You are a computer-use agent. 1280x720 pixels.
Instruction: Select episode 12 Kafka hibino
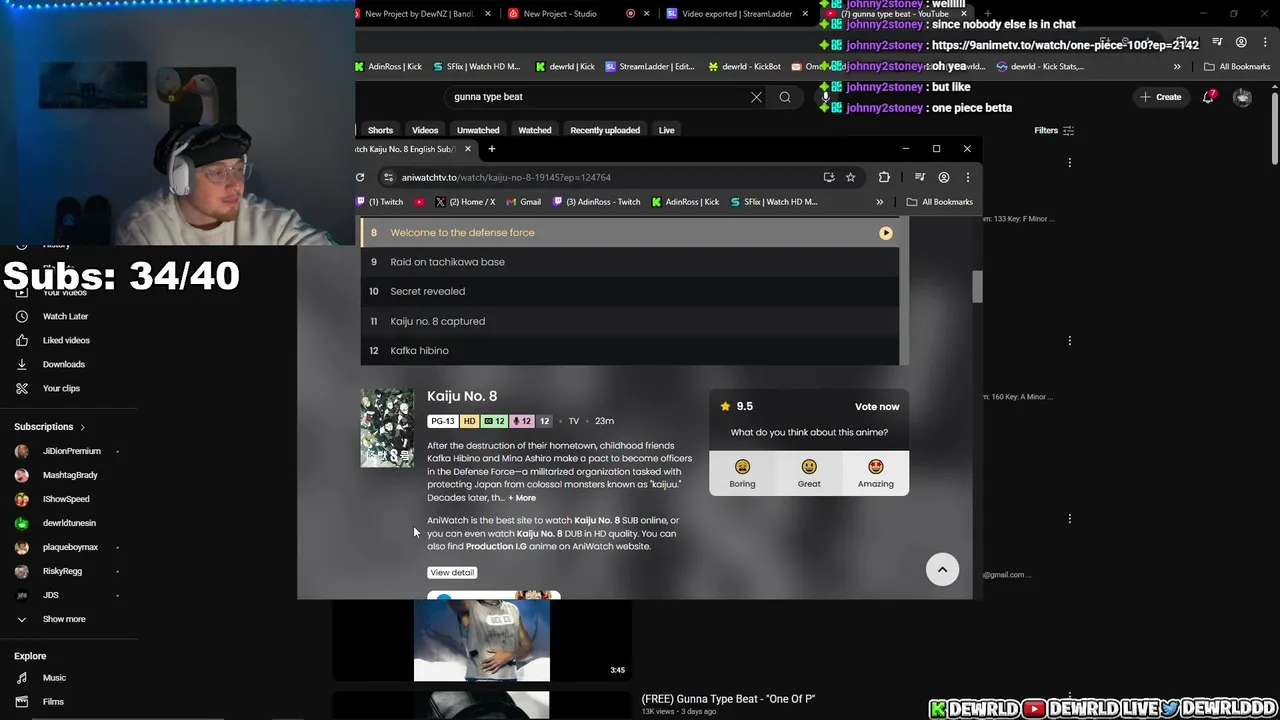tap(630, 351)
